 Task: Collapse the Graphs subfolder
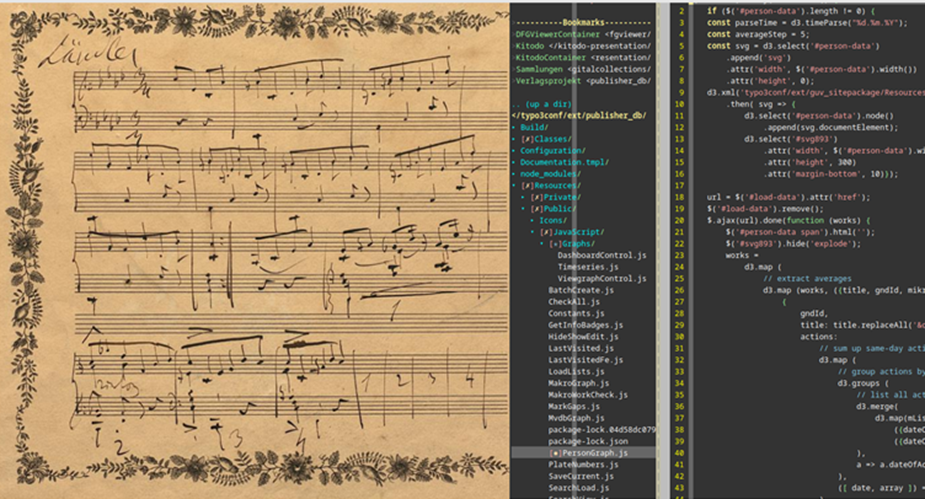(x=575, y=244)
